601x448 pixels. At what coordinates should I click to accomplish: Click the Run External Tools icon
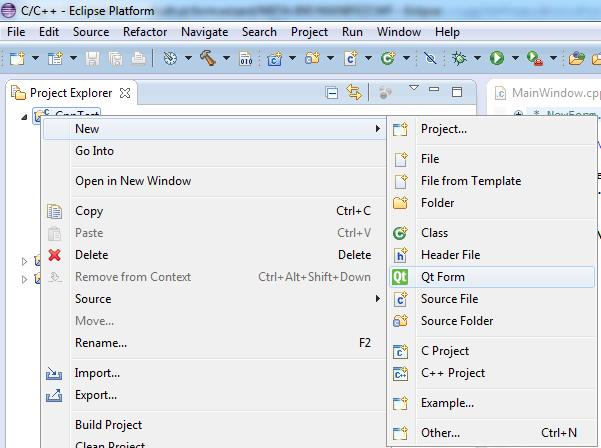coord(535,59)
